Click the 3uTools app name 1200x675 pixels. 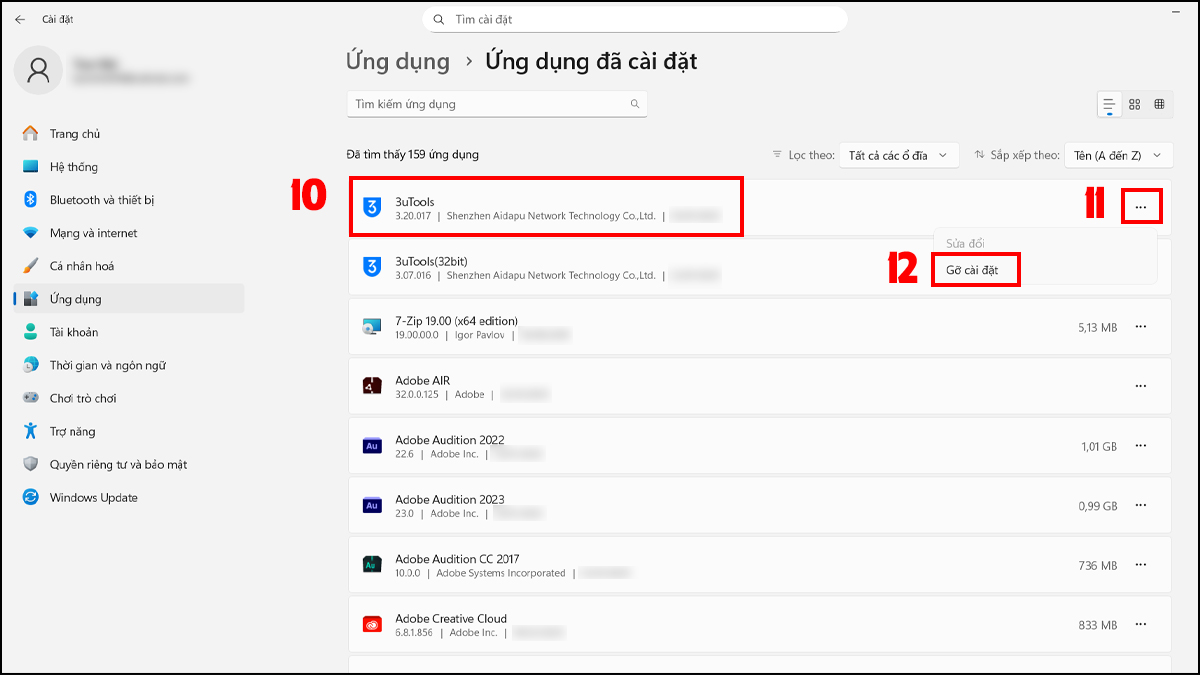(415, 201)
